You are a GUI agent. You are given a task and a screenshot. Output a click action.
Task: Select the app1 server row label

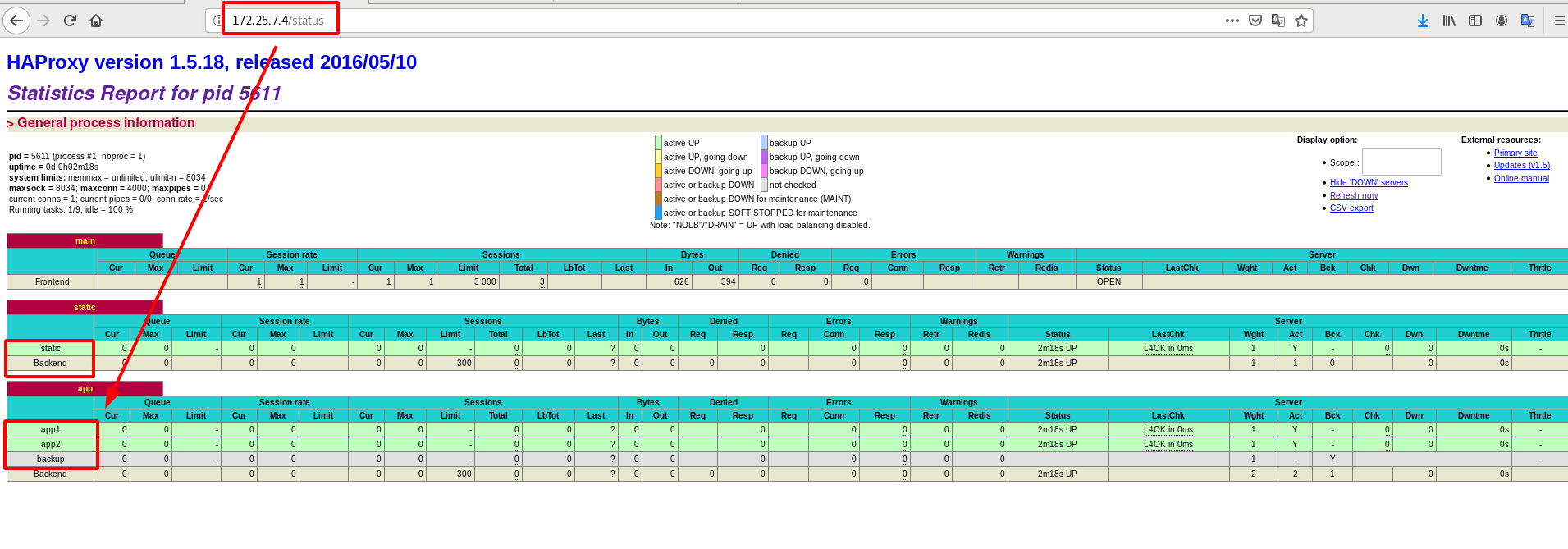coord(51,429)
